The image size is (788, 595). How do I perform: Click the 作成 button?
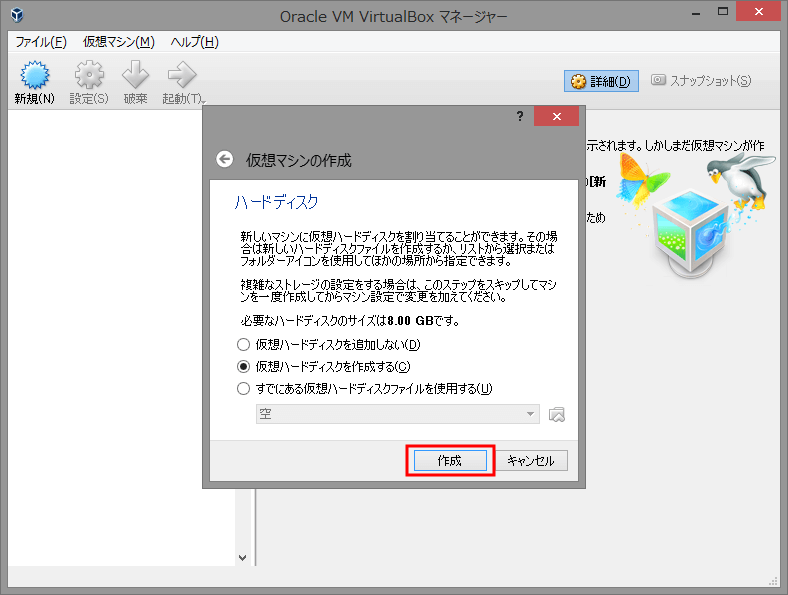coord(450,460)
